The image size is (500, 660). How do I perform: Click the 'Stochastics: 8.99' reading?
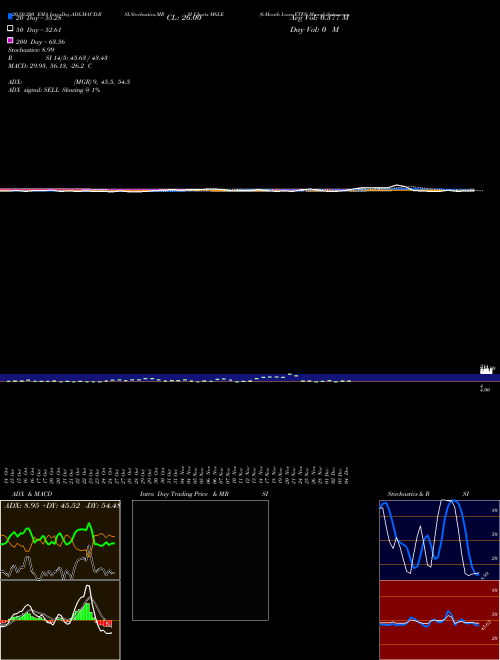pos(31,50)
